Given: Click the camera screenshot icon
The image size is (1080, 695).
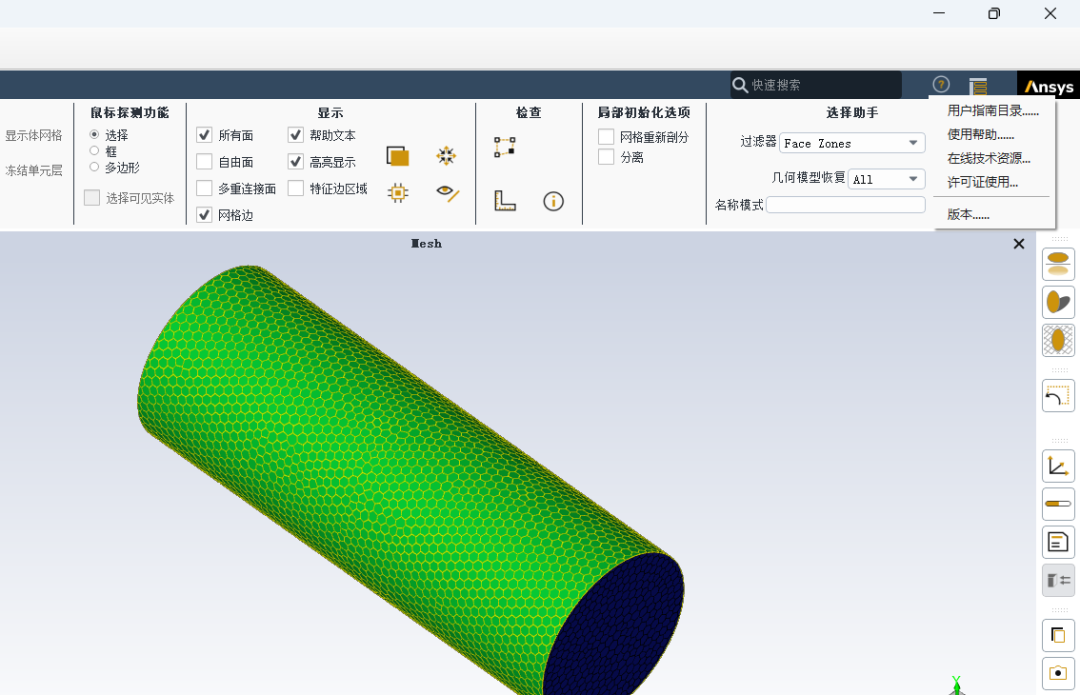Looking at the screenshot, I should (1058, 673).
